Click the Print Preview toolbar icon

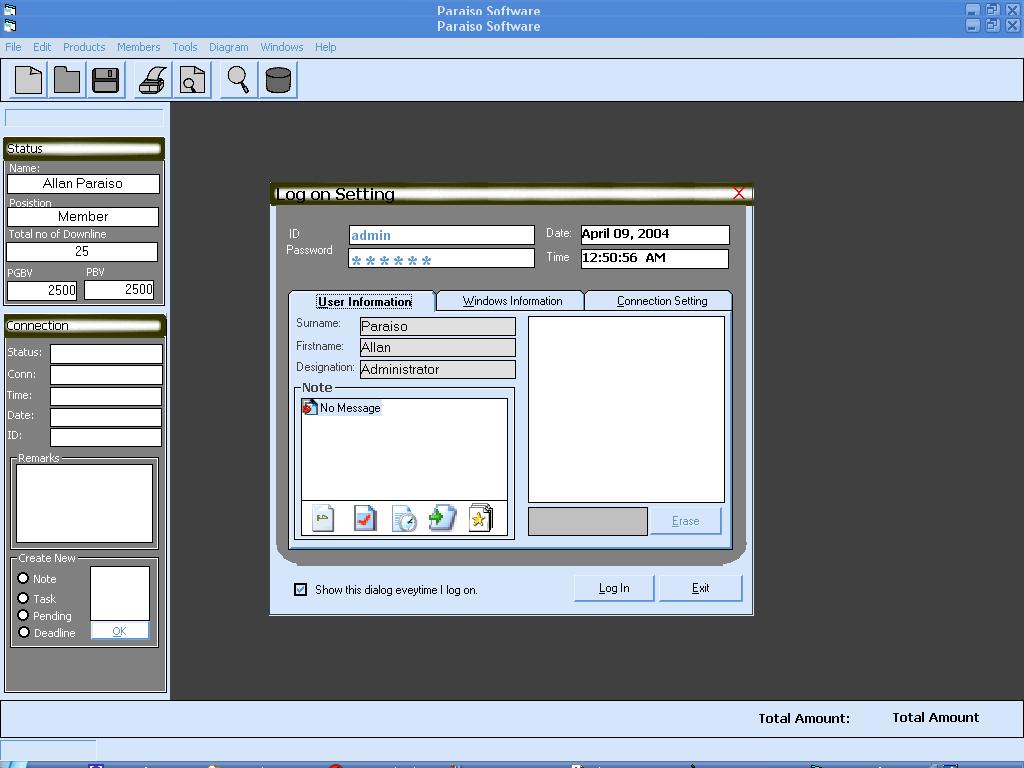(192, 80)
